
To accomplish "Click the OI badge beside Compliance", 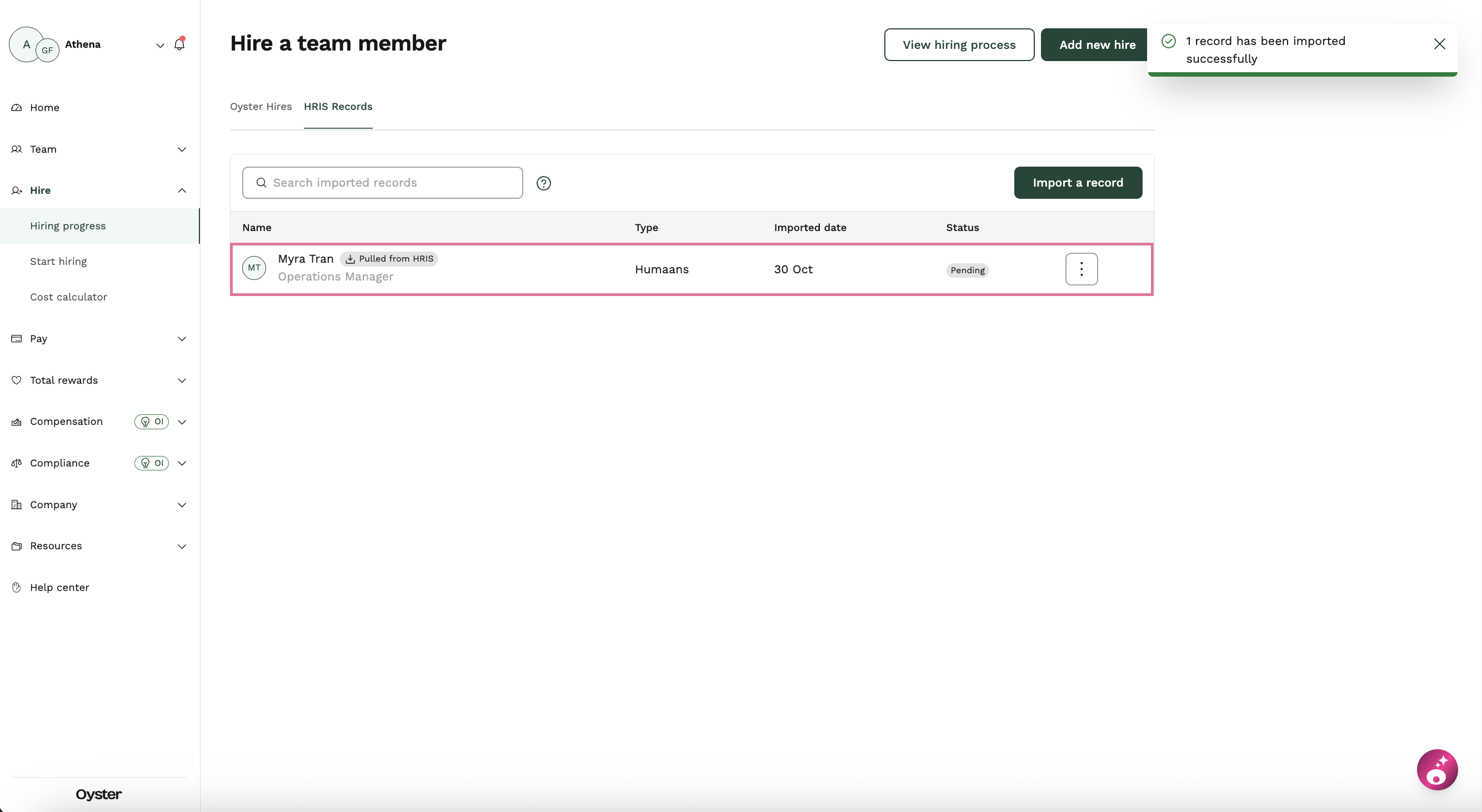I will [151, 463].
